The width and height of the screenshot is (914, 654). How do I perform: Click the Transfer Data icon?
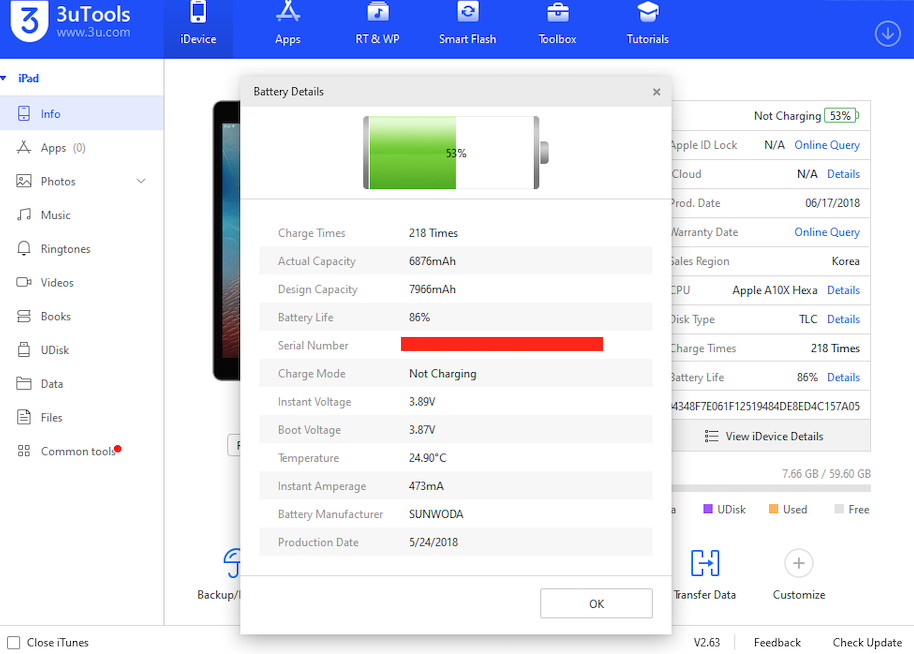coord(705,563)
